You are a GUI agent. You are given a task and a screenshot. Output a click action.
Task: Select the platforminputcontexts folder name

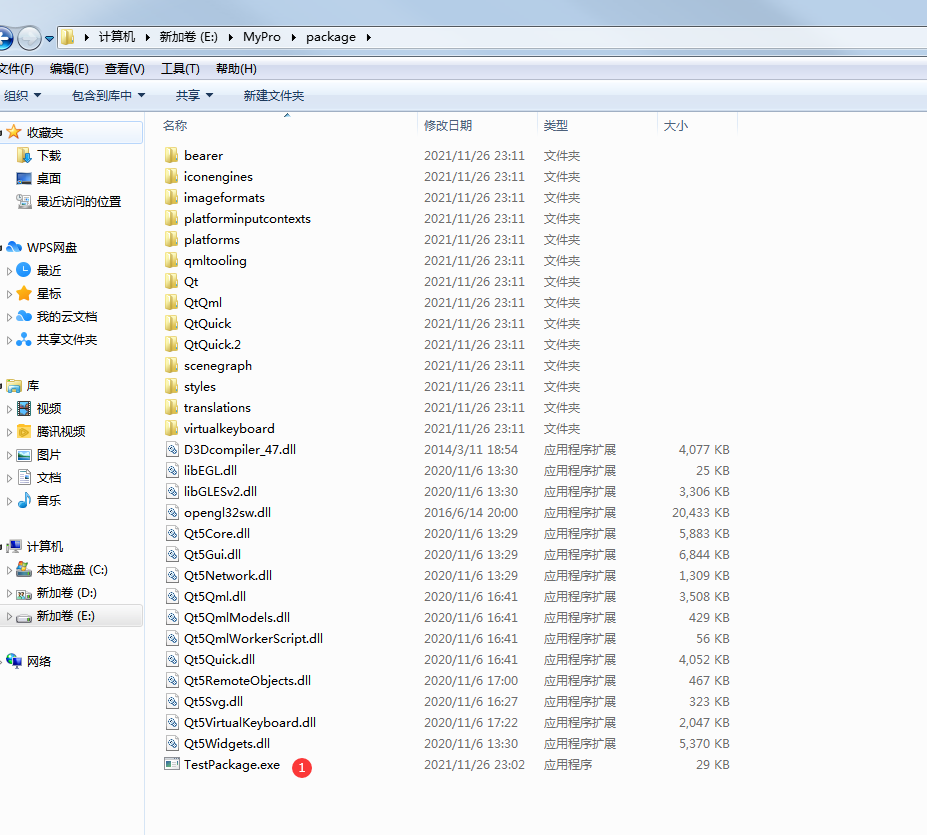247,218
